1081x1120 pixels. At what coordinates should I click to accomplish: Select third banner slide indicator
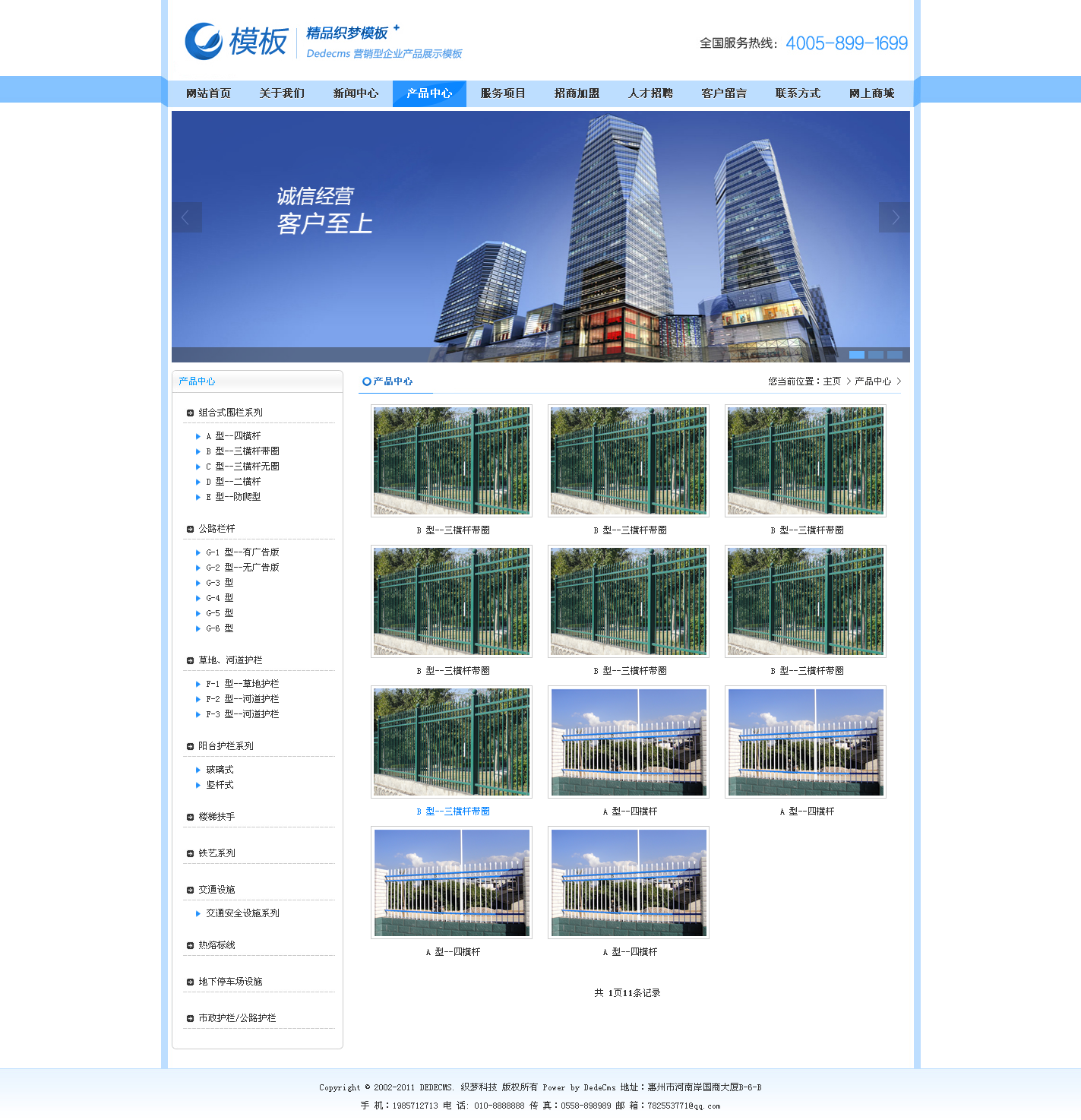click(894, 355)
